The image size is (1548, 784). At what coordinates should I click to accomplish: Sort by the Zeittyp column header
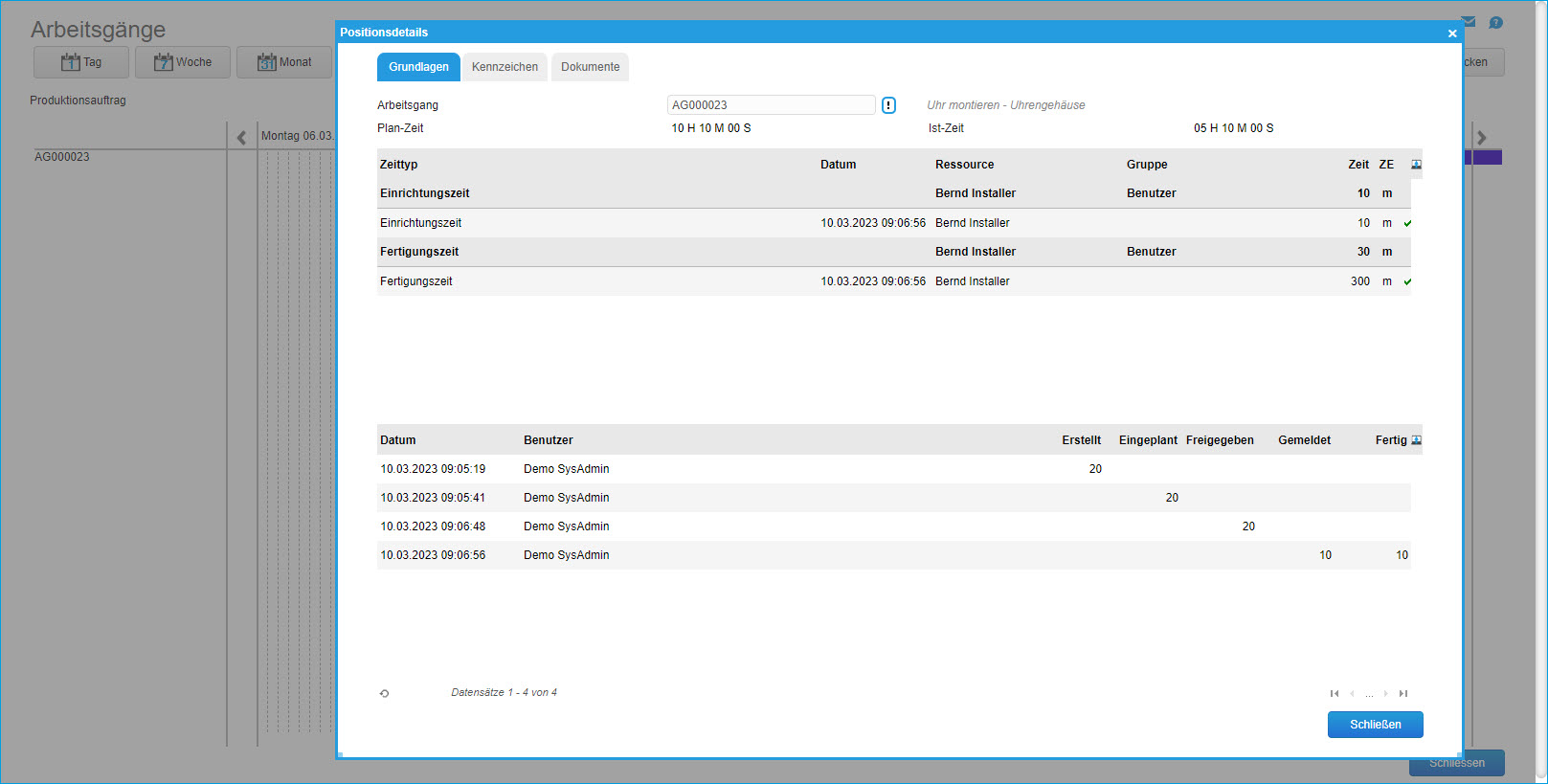[x=399, y=165]
